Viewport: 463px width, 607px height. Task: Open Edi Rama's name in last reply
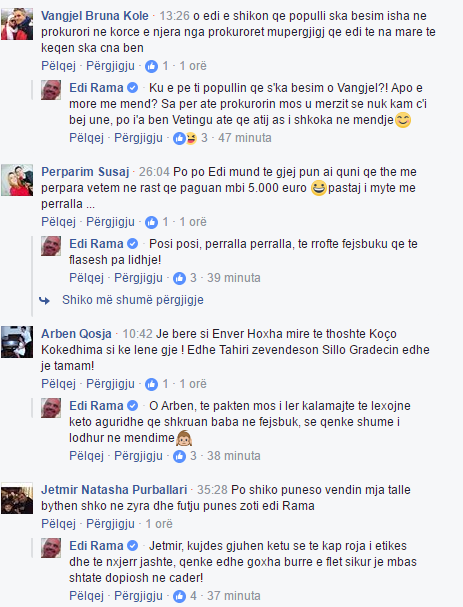[x=96, y=546]
